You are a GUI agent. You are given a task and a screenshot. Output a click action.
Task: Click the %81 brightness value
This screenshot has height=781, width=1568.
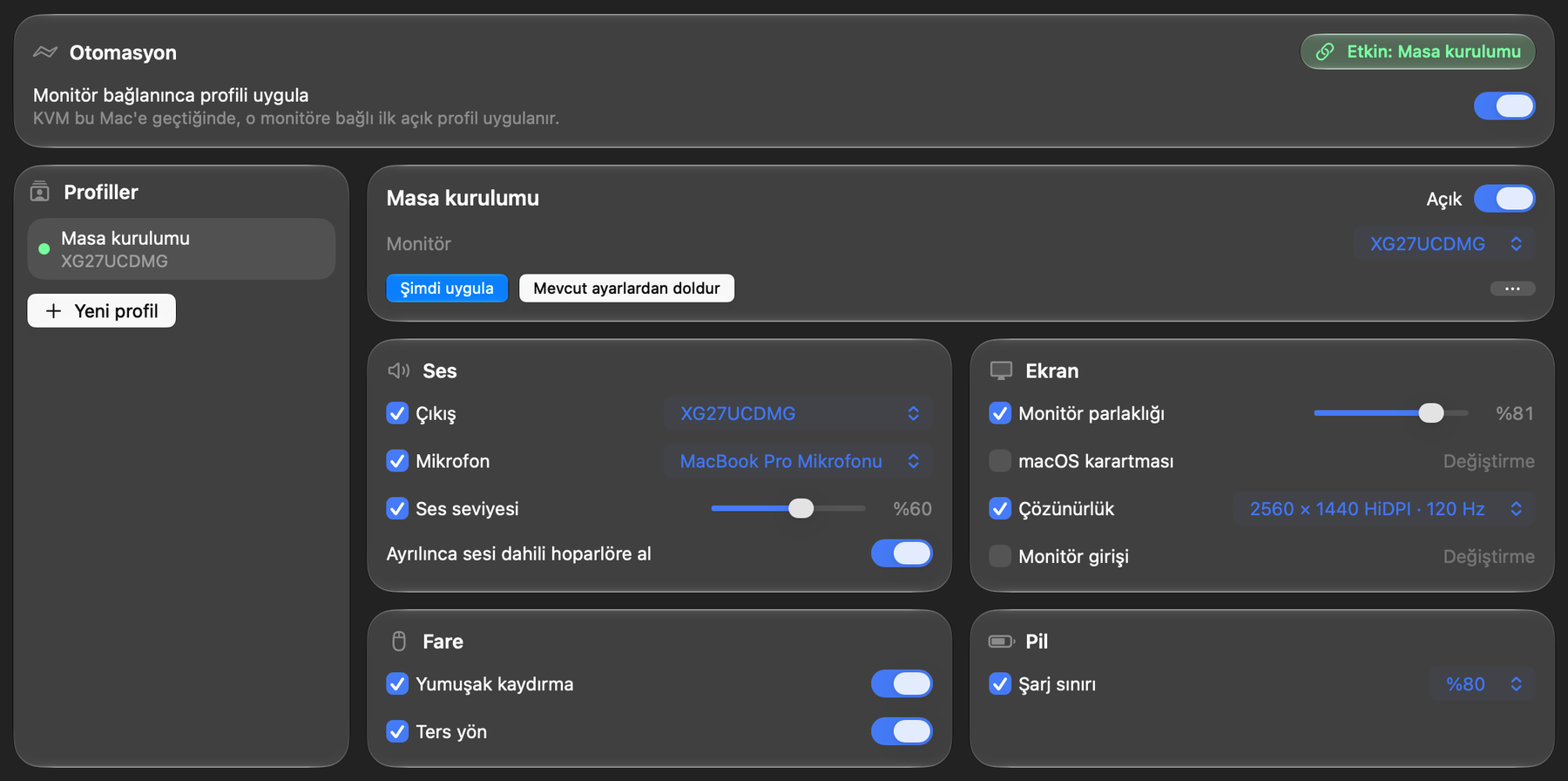1515,414
